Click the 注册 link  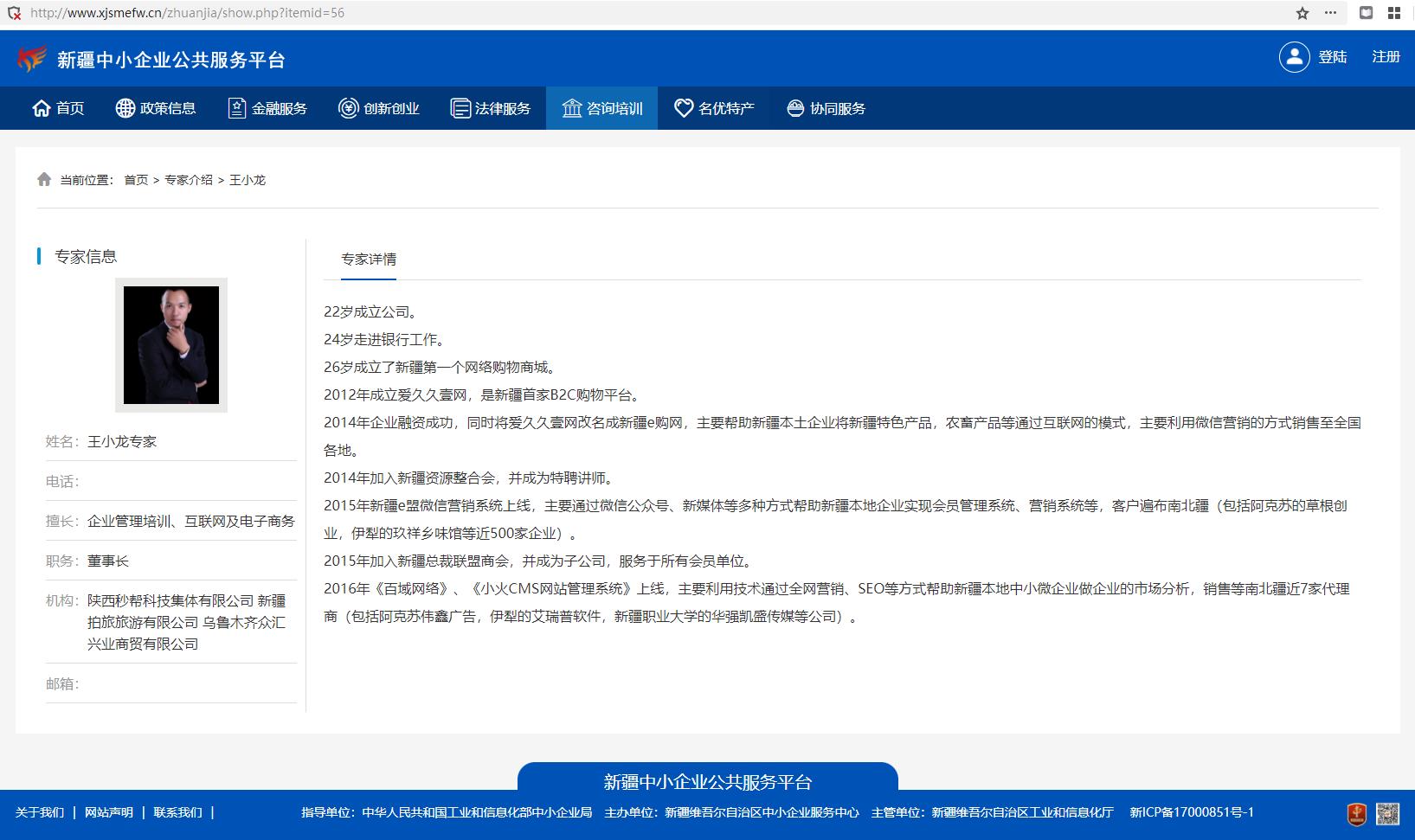click(x=1386, y=57)
